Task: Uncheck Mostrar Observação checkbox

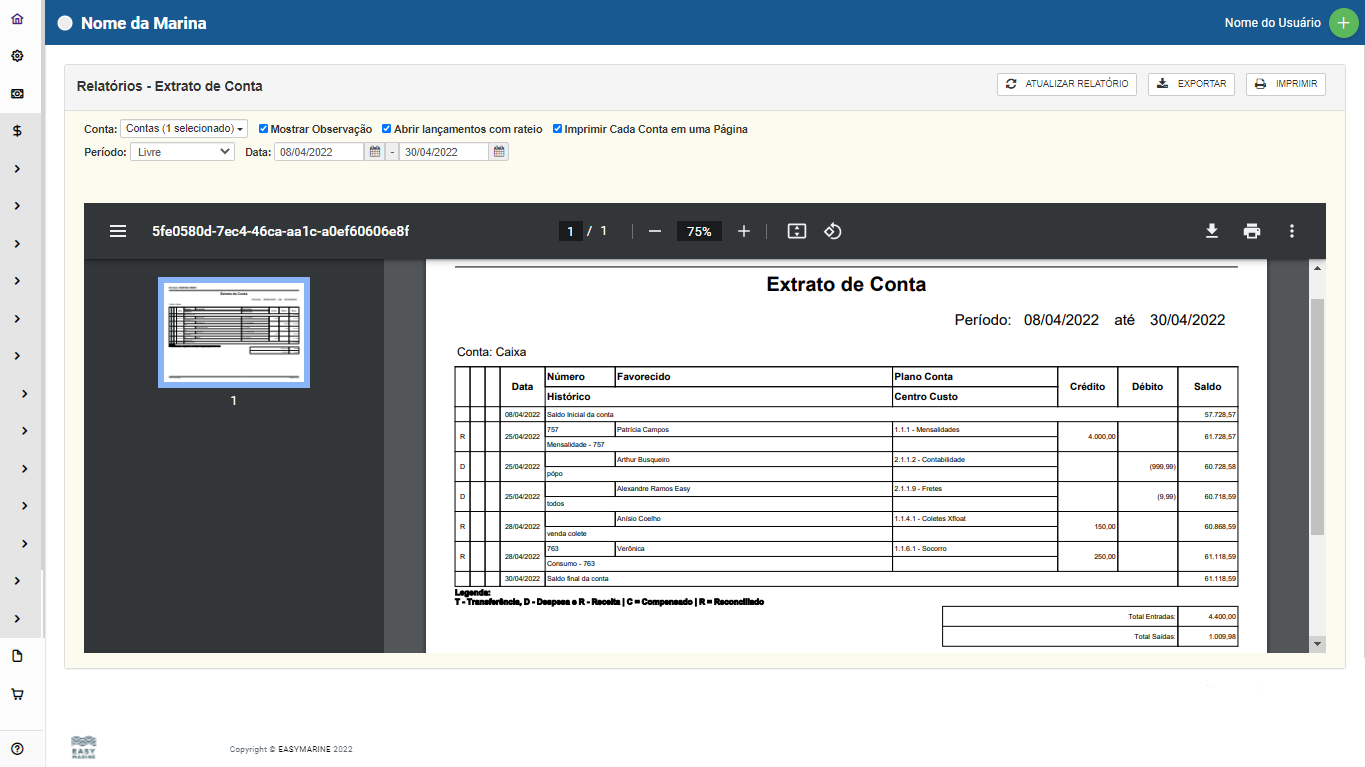Action: tap(263, 129)
